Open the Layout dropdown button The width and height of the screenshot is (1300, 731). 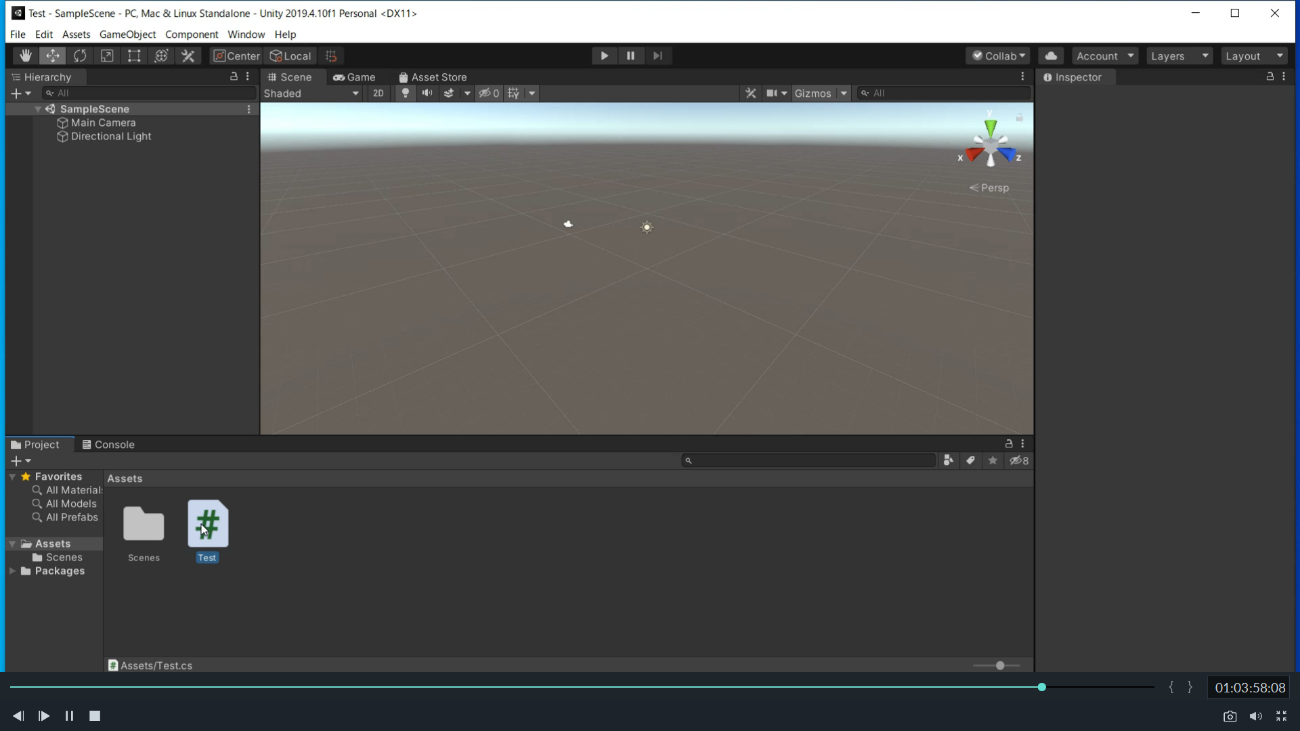coord(1253,55)
